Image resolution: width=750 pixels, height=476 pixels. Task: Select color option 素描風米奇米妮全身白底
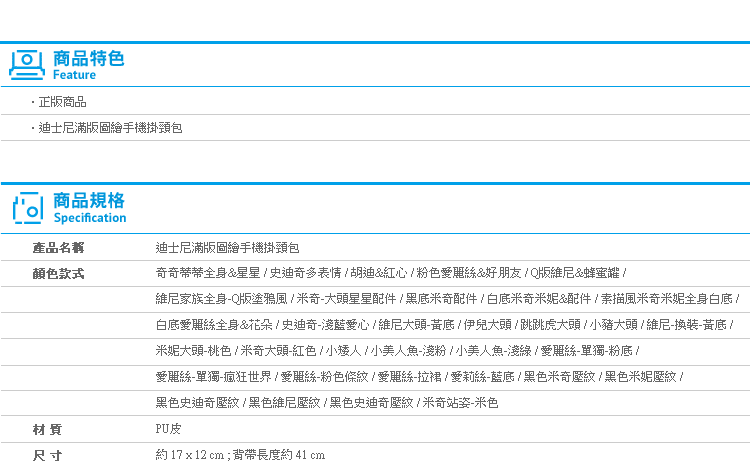tap(667, 299)
